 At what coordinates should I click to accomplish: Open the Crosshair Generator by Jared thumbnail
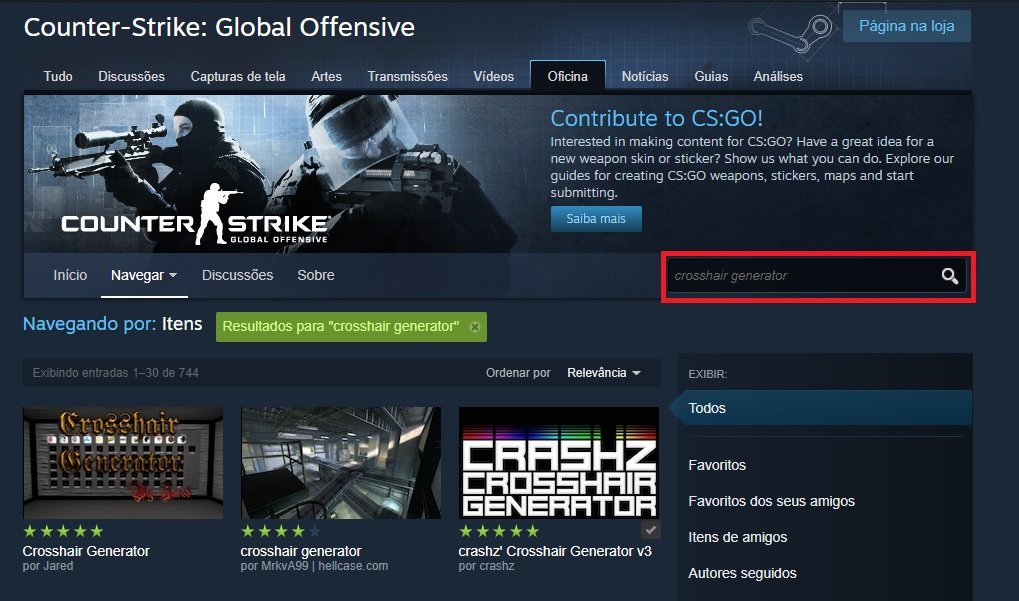123,463
